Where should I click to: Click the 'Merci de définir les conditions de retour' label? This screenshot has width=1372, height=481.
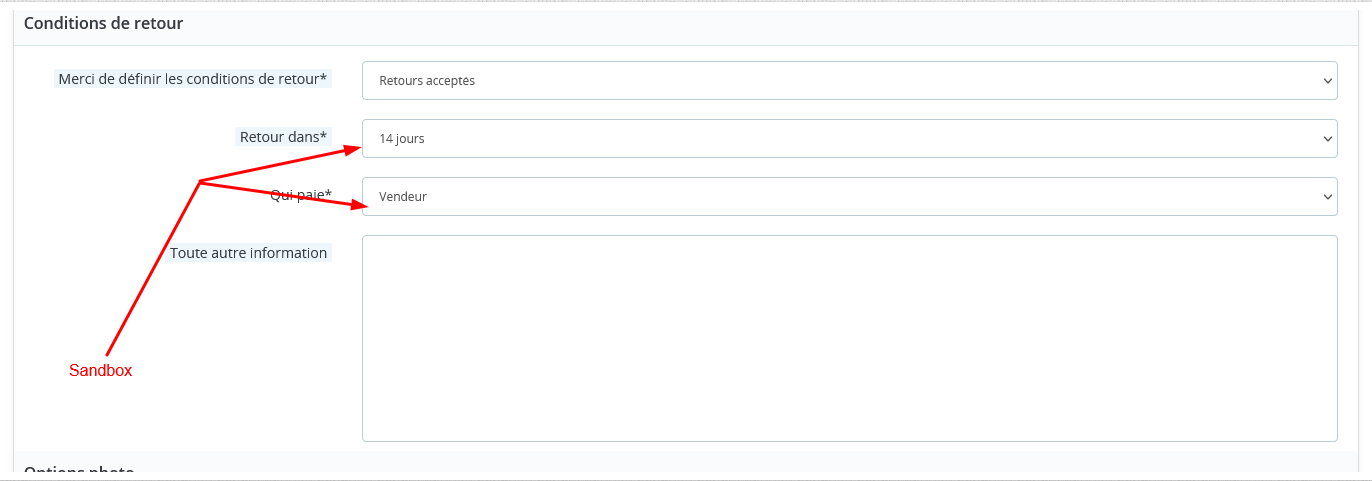[x=193, y=79]
